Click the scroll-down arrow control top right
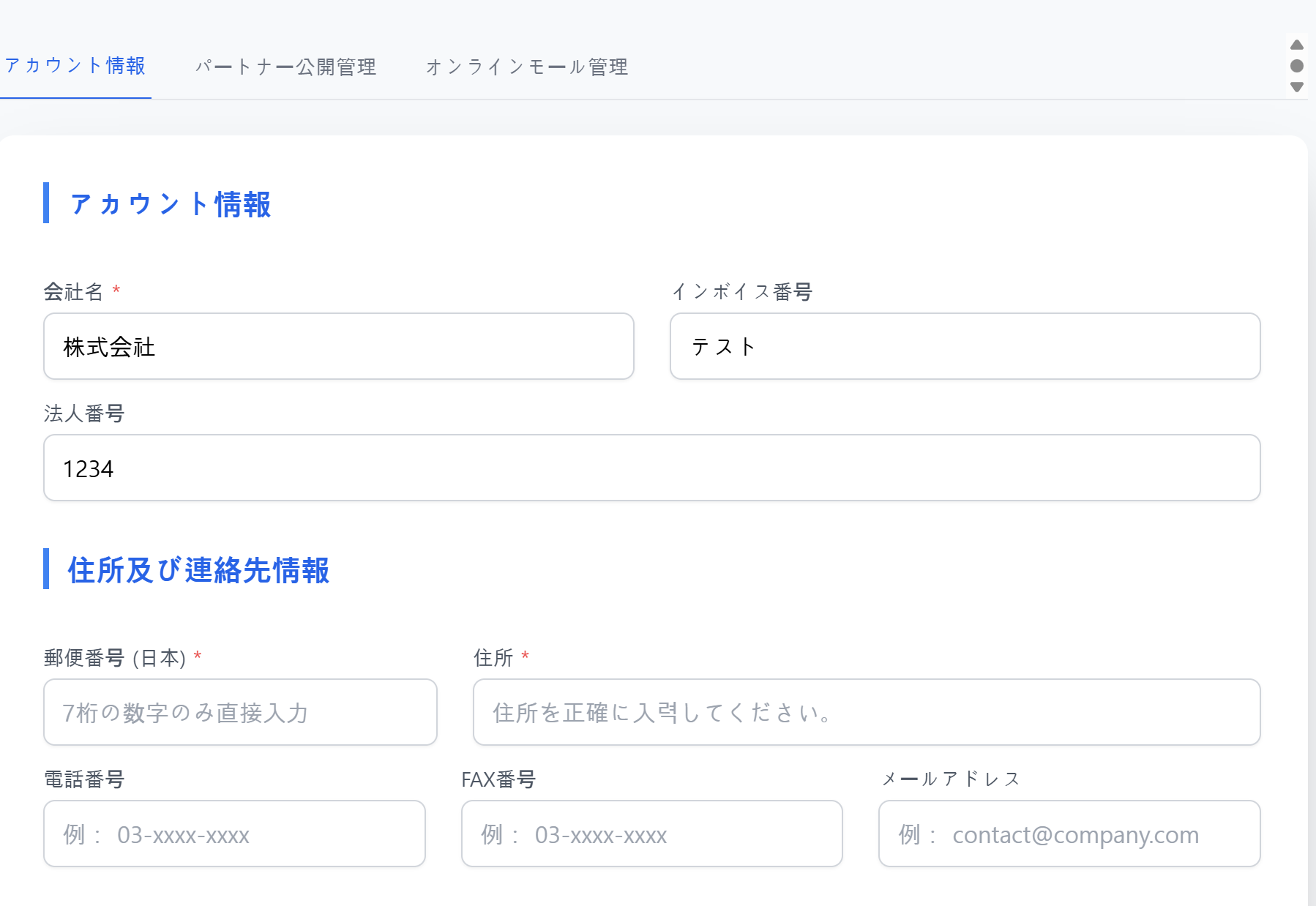This screenshot has height=906, width=1316. click(1298, 86)
